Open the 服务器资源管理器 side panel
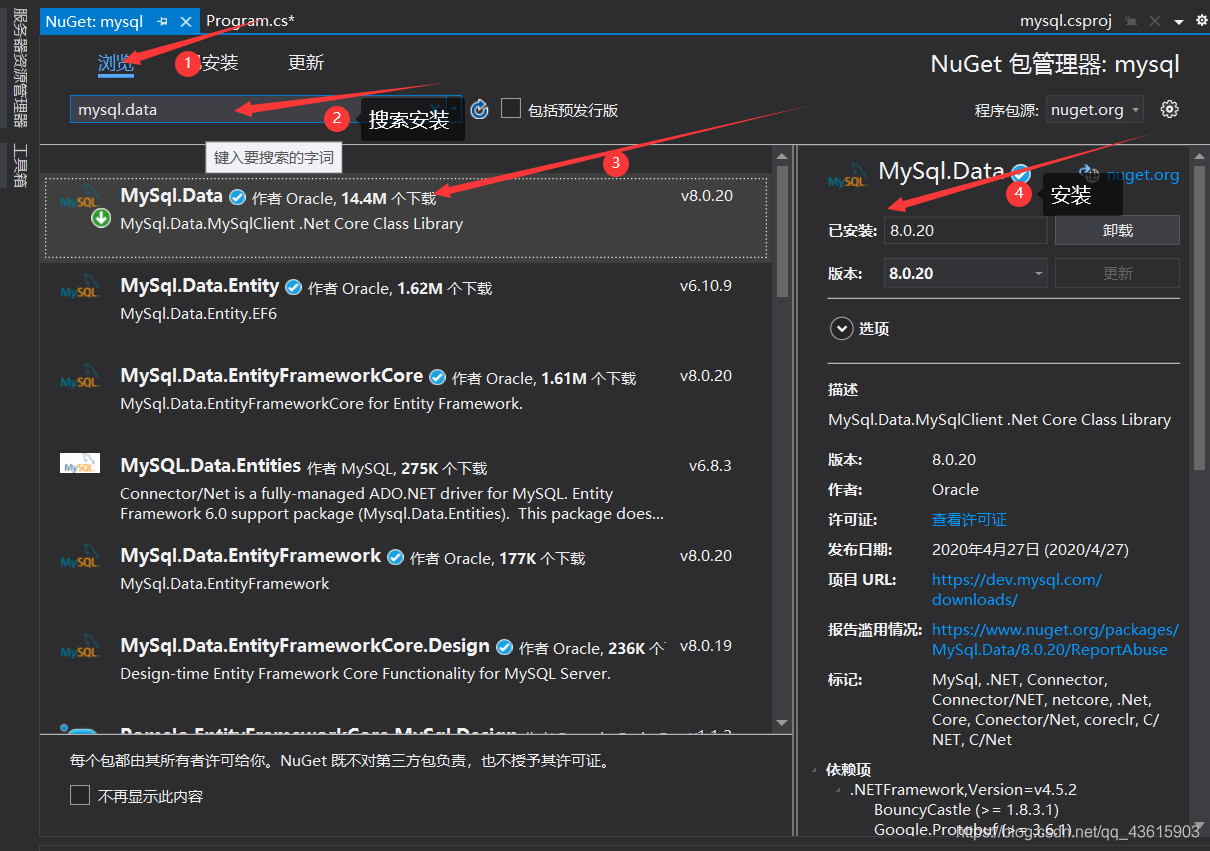 click(x=19, y=67)
